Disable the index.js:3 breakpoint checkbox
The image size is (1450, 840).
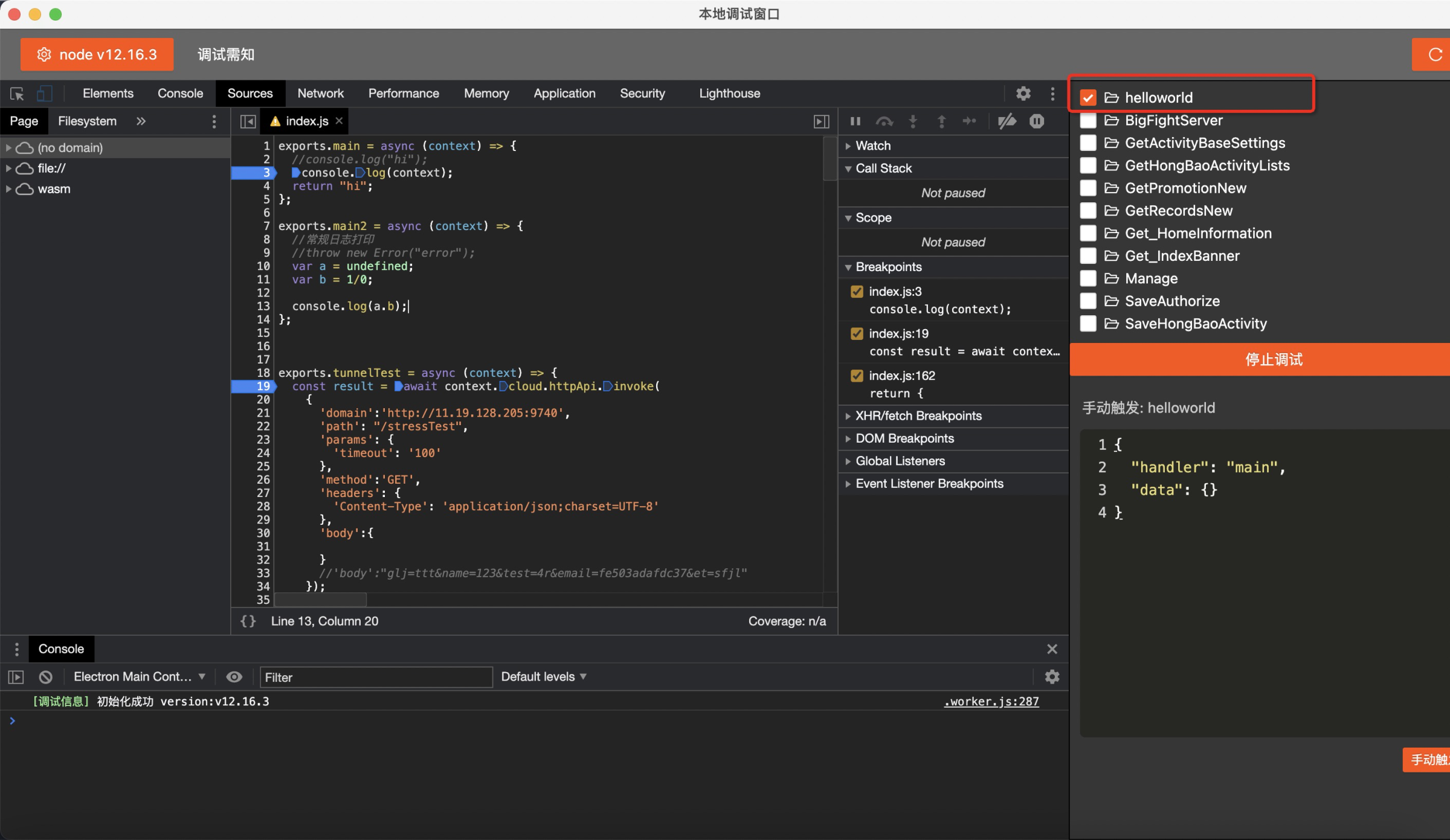(x=857, y=292)
